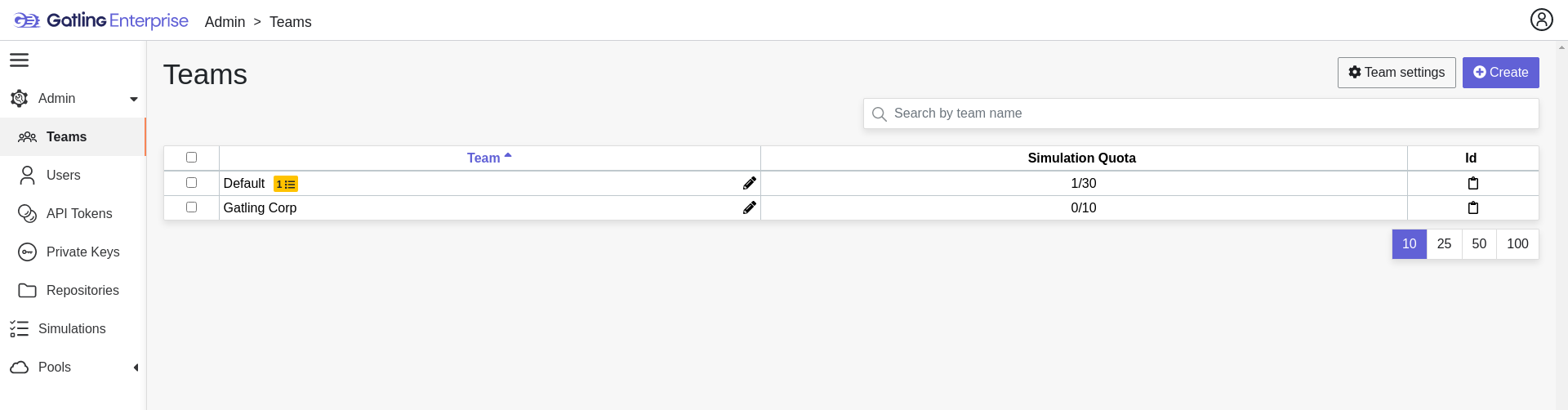Collapse the Admin section arrow
This screenshot has height=410, width=1568.
click(x=134, y=100)
